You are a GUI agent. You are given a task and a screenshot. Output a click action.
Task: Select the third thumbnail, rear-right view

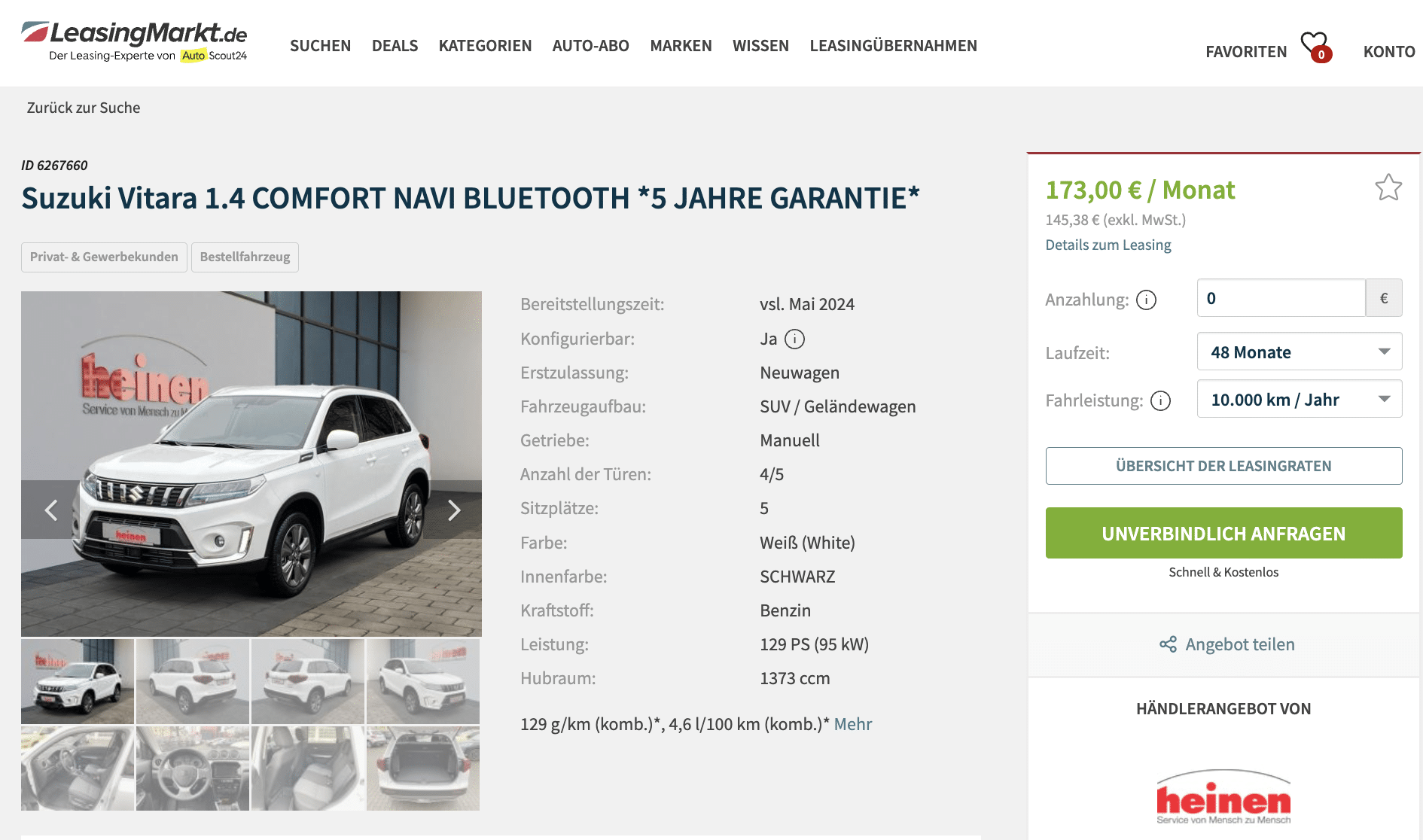coord(308,681)
